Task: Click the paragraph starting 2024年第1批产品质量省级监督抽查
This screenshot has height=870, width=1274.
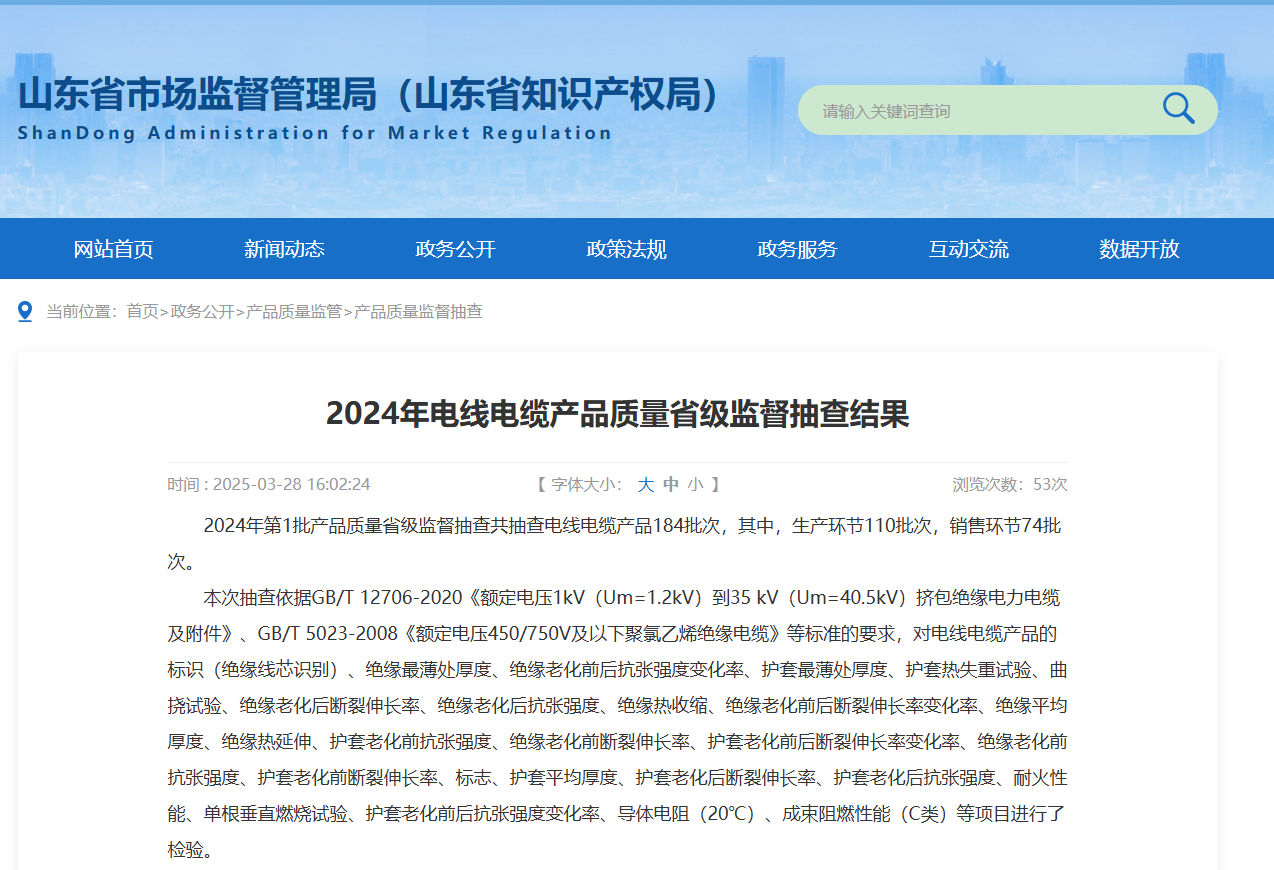Action: [x=617, y=543]
